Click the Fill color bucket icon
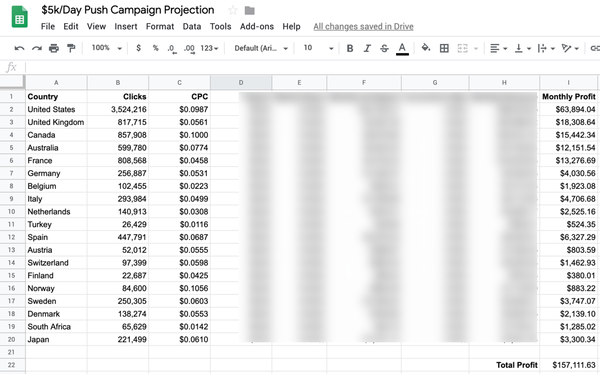Image resolution: width=600 pixels, height=374 pixels. click(426, 48)
